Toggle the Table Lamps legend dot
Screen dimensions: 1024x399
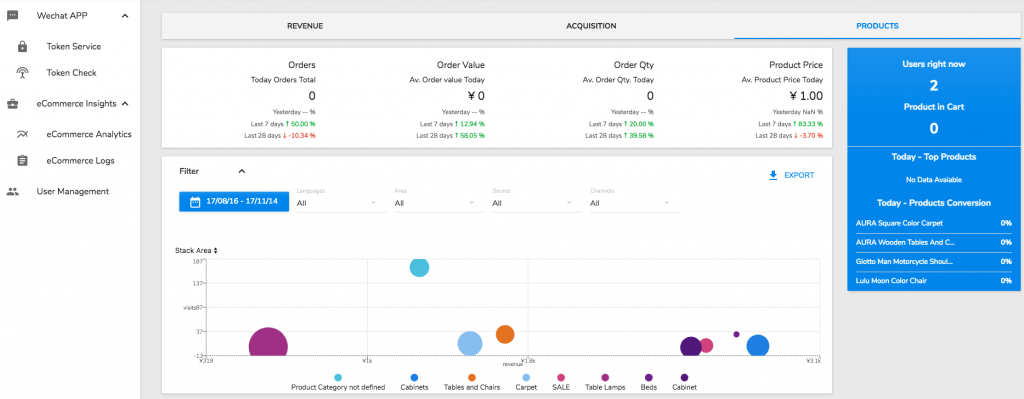coord(605,377)
